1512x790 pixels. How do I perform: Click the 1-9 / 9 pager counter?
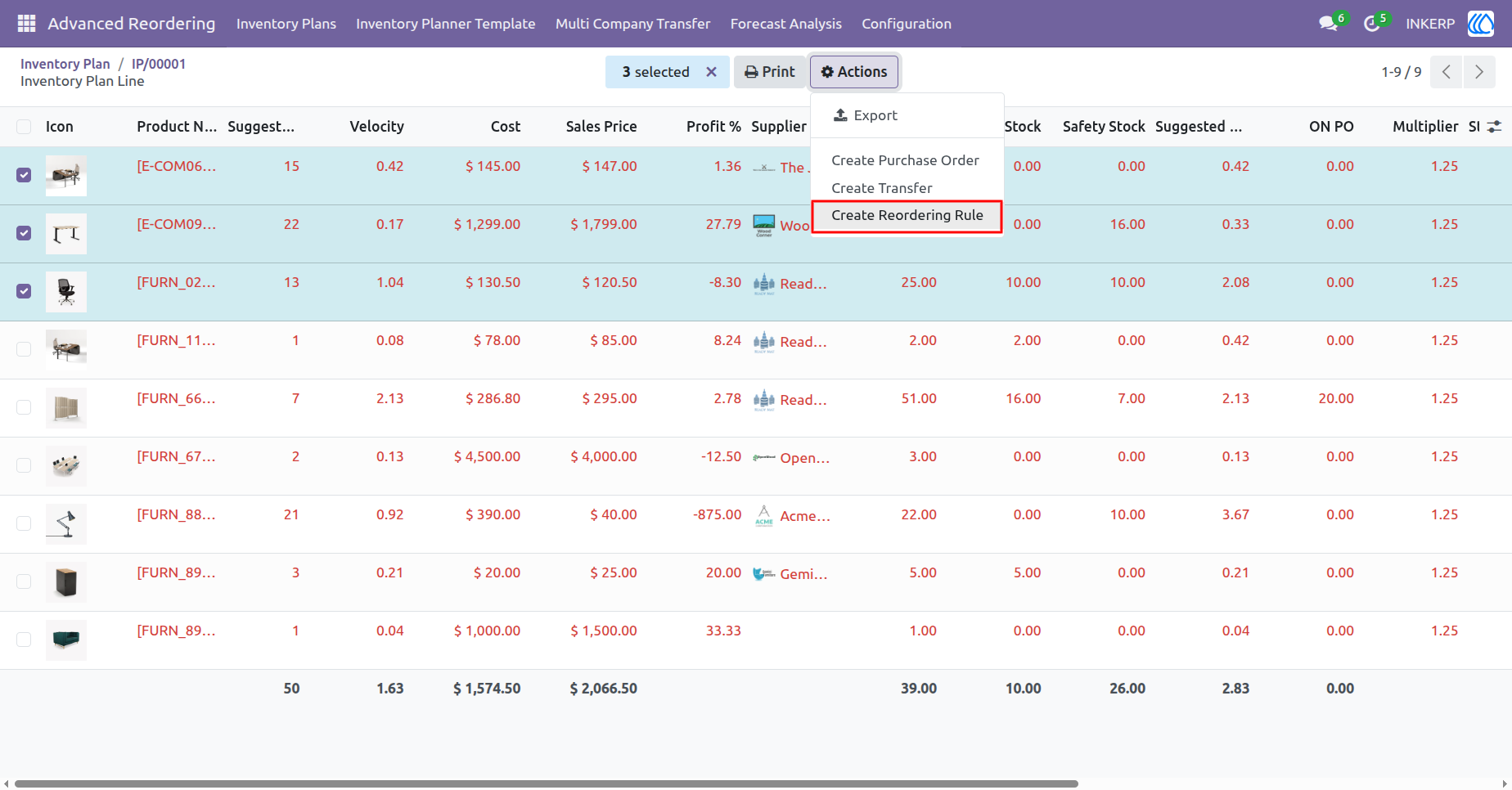tap(1402, 72)
